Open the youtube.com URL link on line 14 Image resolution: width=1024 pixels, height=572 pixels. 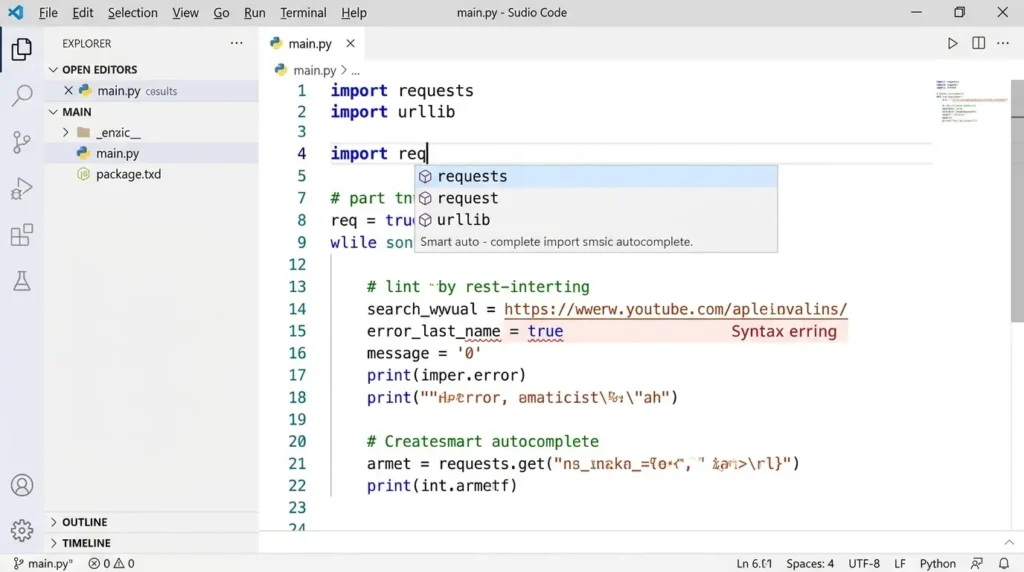(675, 309)
